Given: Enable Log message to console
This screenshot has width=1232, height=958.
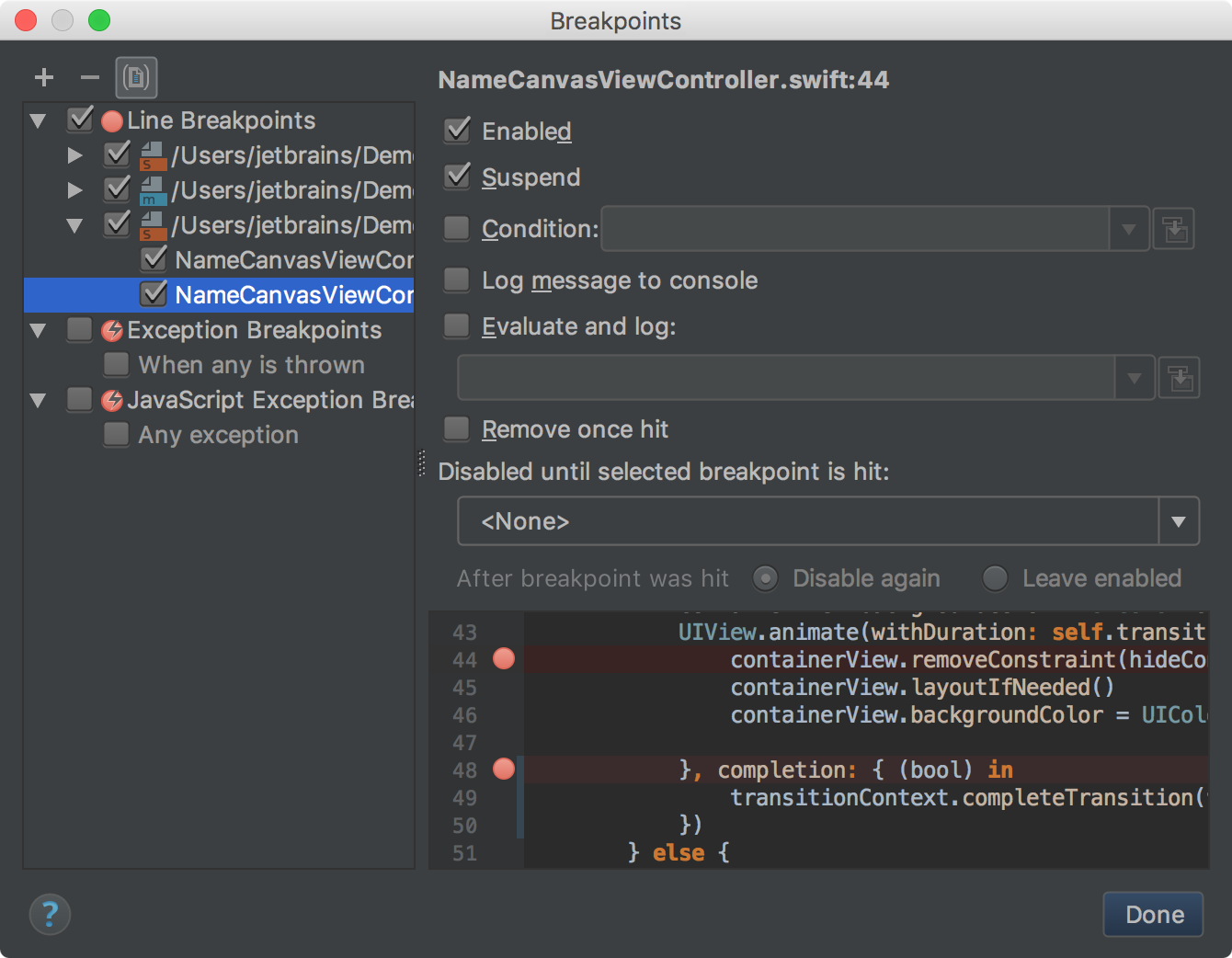Looking at the screenshot, I should coord(457,280).
